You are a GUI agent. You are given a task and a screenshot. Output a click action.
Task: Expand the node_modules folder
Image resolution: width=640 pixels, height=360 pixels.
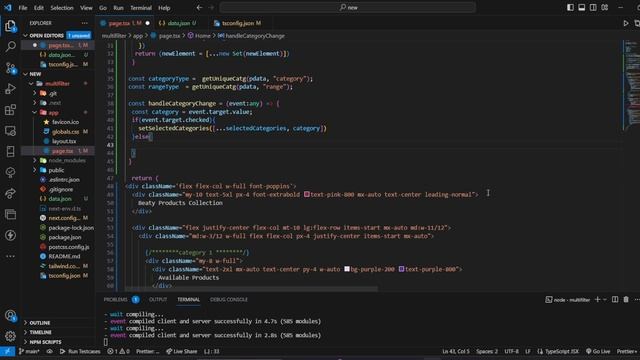35,160
